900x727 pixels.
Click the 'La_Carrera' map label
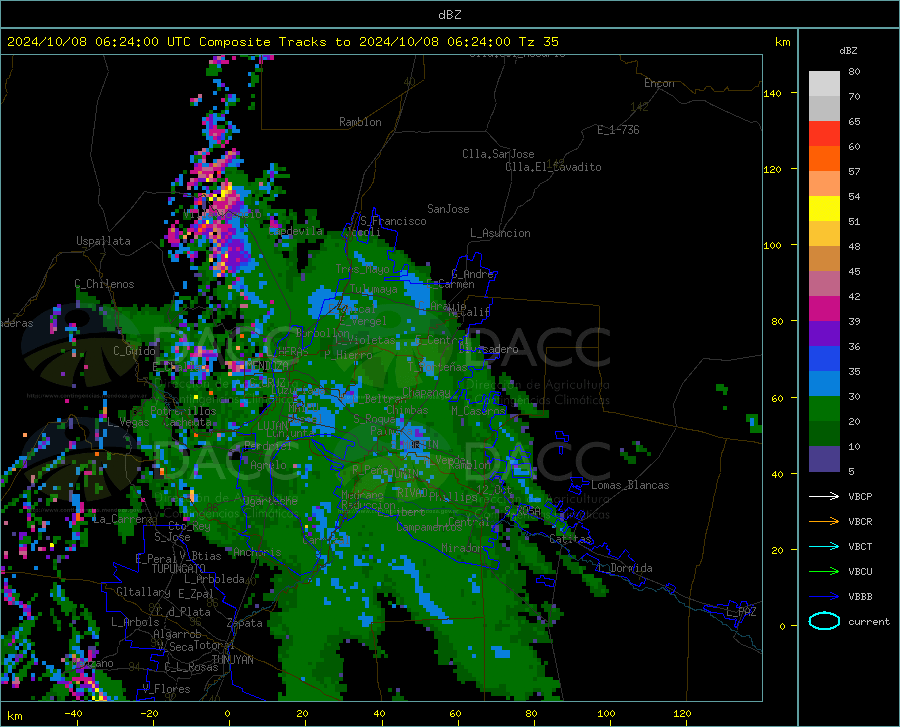click(122, 519)
